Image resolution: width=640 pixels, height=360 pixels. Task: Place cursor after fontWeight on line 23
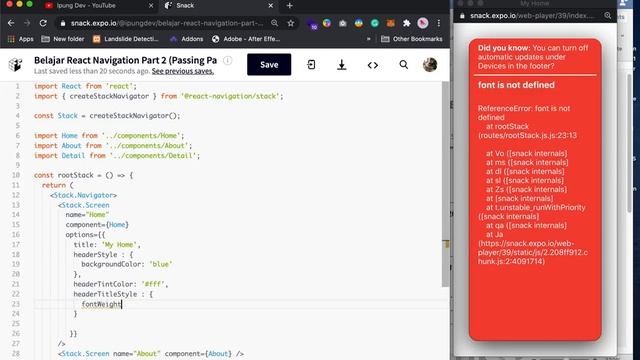point(122,304)
